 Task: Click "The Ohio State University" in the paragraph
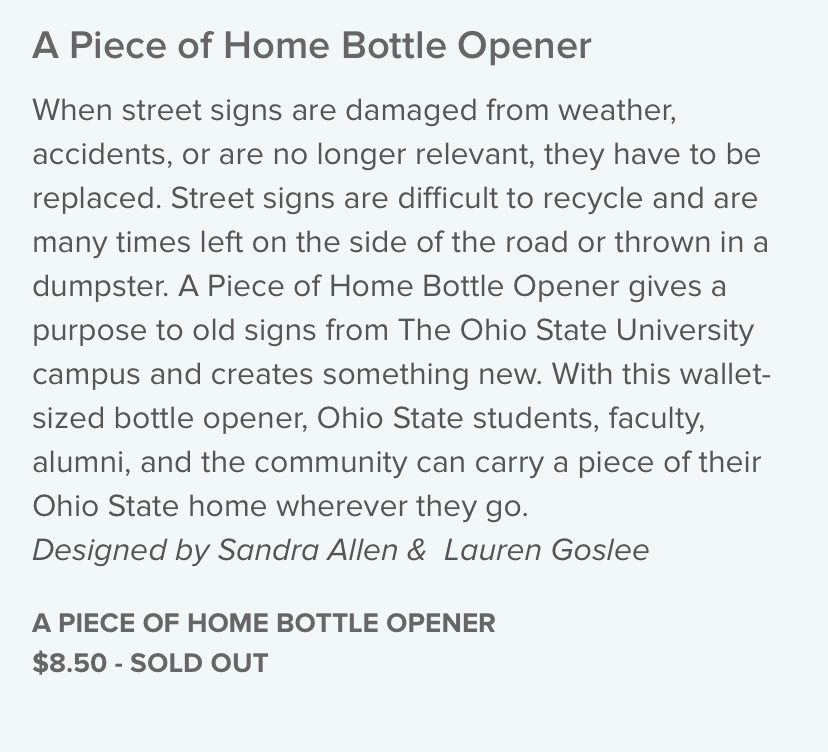tap(576, 331)
